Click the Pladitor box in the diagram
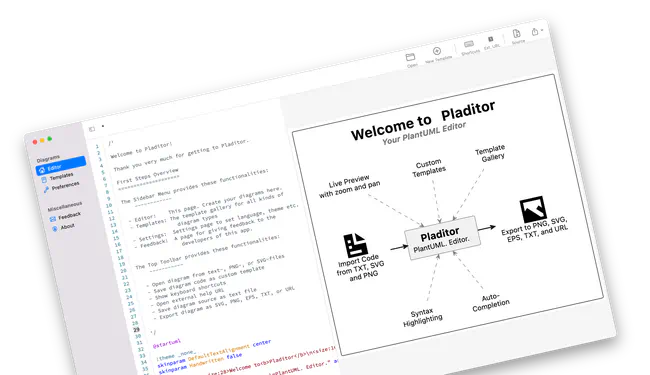The width and height of the screenshot is (650, 375). [x=442, y=238]
